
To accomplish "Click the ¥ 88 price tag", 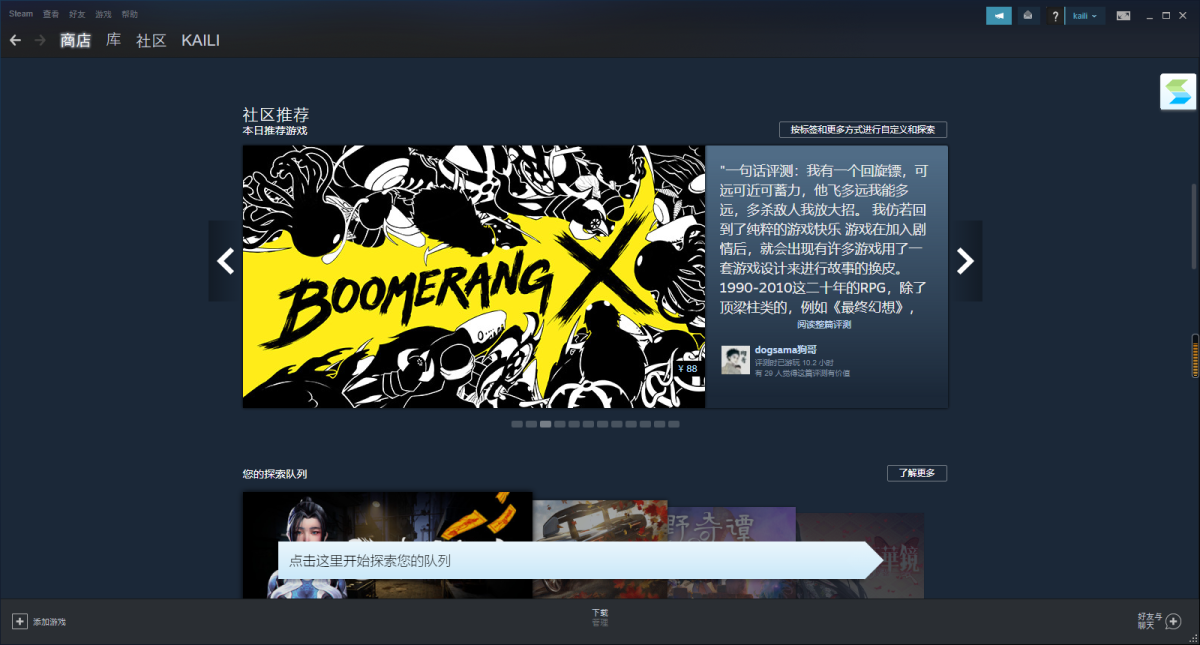I will (688, 369).
